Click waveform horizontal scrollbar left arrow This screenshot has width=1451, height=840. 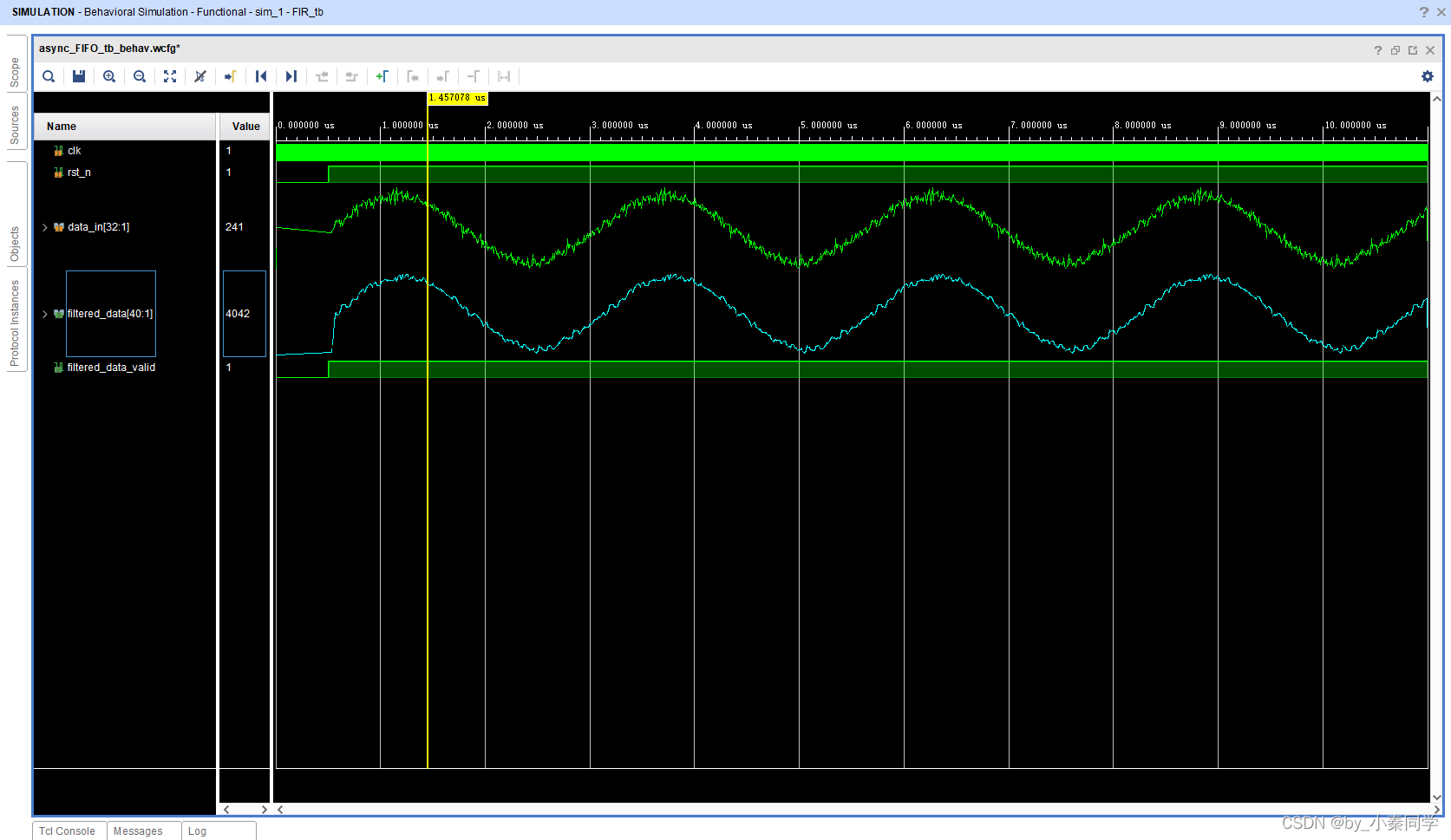tap(280, 810)
